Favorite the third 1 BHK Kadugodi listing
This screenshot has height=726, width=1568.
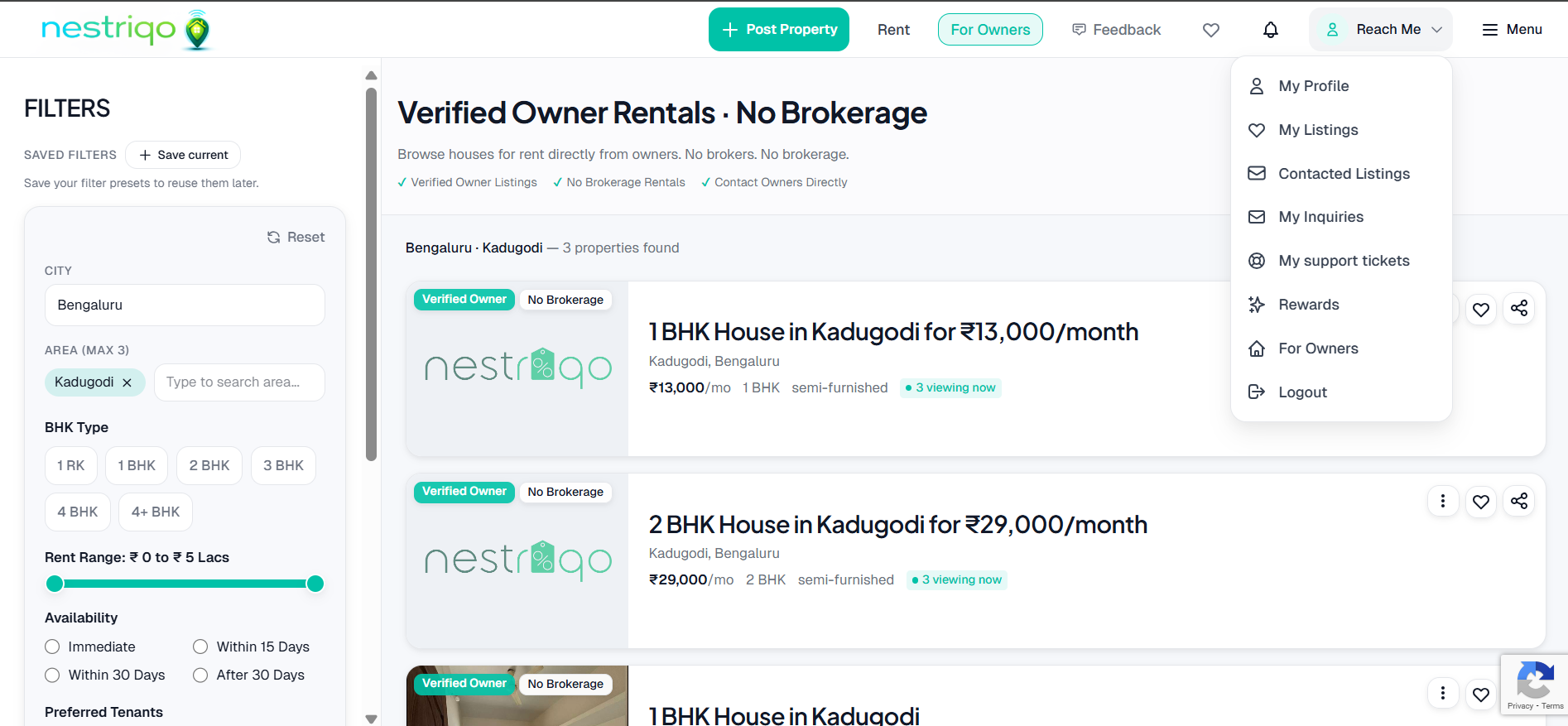(1481, 694)
